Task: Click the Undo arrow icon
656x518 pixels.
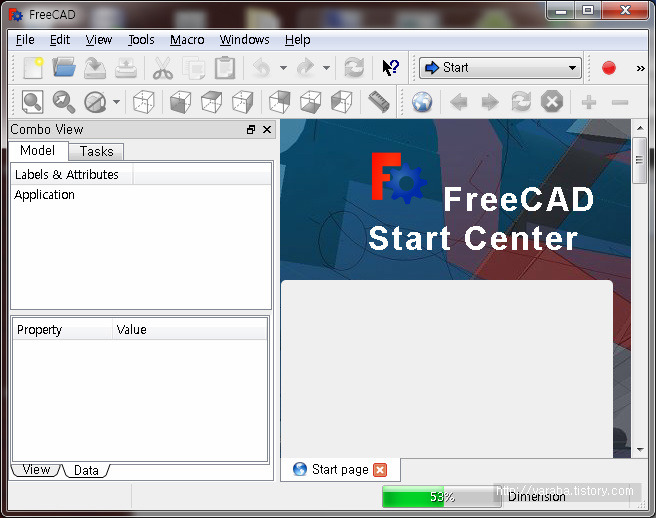Action: point(262,68)
